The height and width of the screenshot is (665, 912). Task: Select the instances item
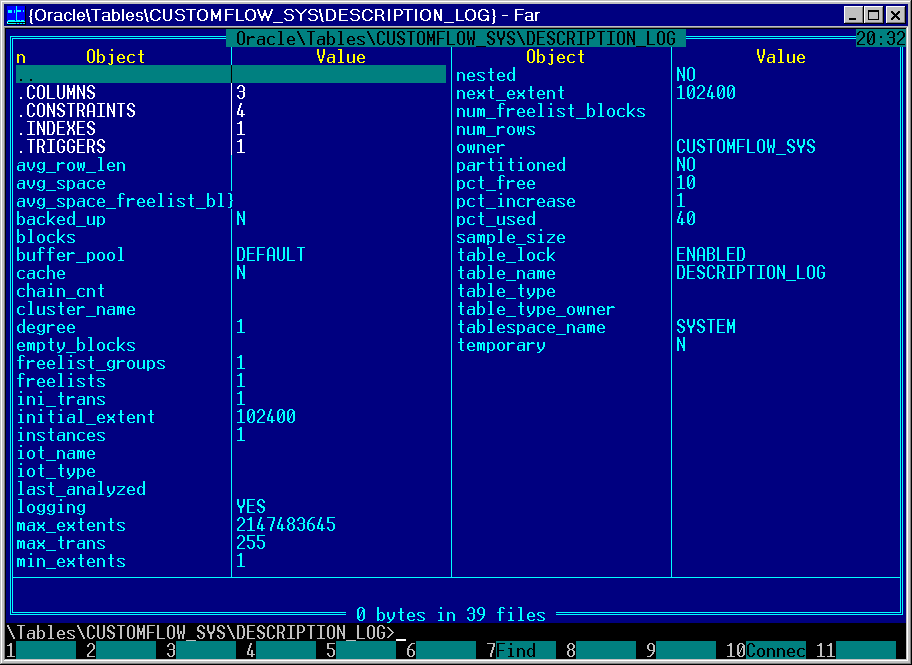pos(61,435)
